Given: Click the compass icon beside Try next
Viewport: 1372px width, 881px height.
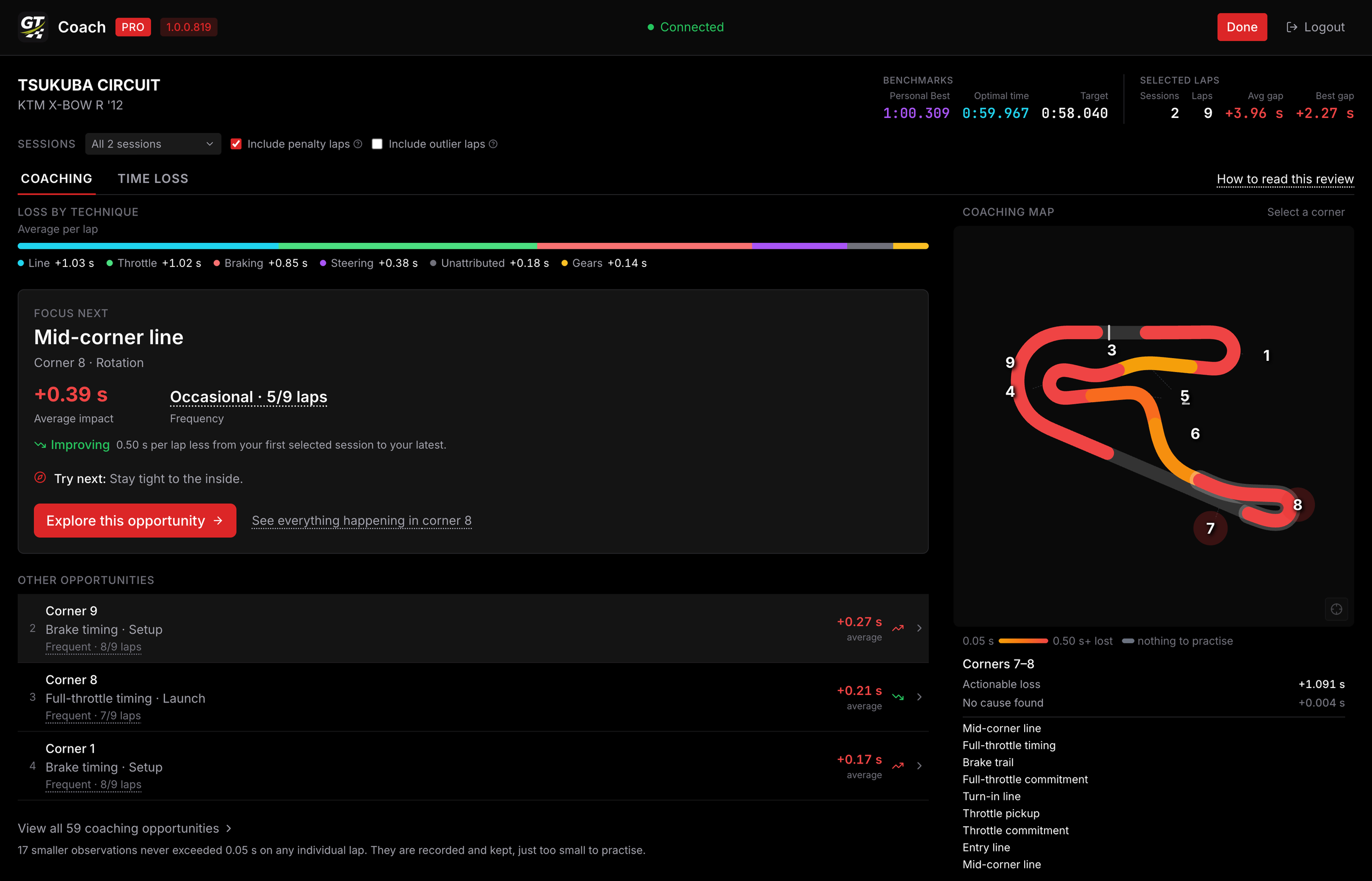Looking at the screenshot, I should tap(40, 478).
